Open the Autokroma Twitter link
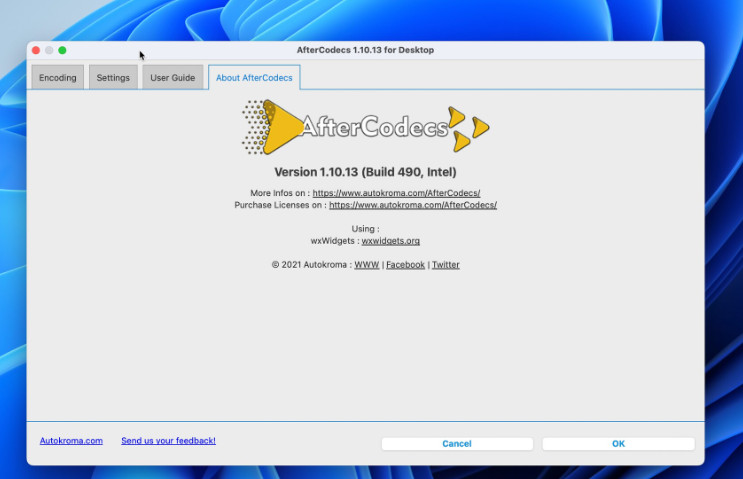743x479 pixels. point(445,264)
